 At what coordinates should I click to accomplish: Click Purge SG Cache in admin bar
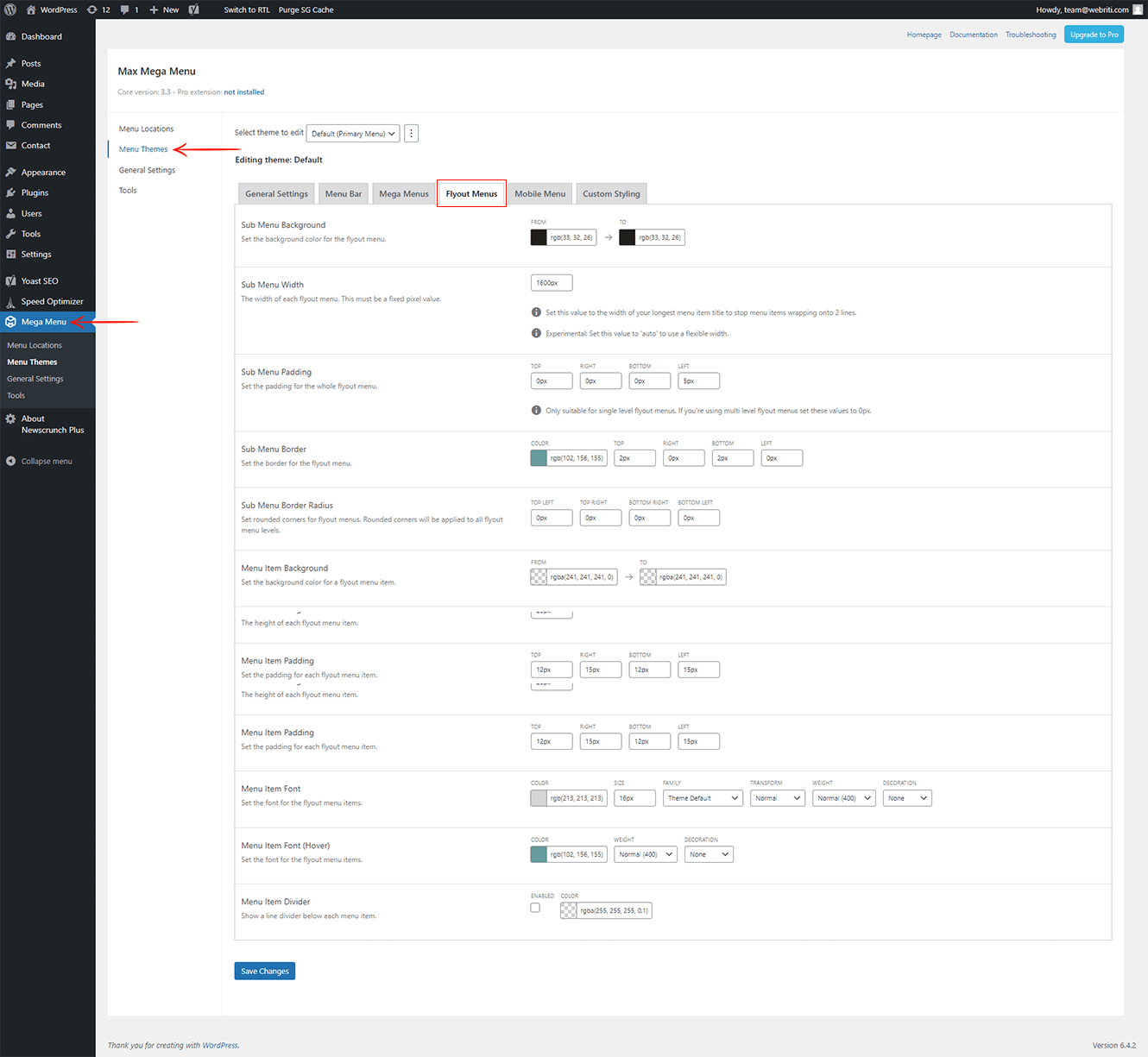306,9
